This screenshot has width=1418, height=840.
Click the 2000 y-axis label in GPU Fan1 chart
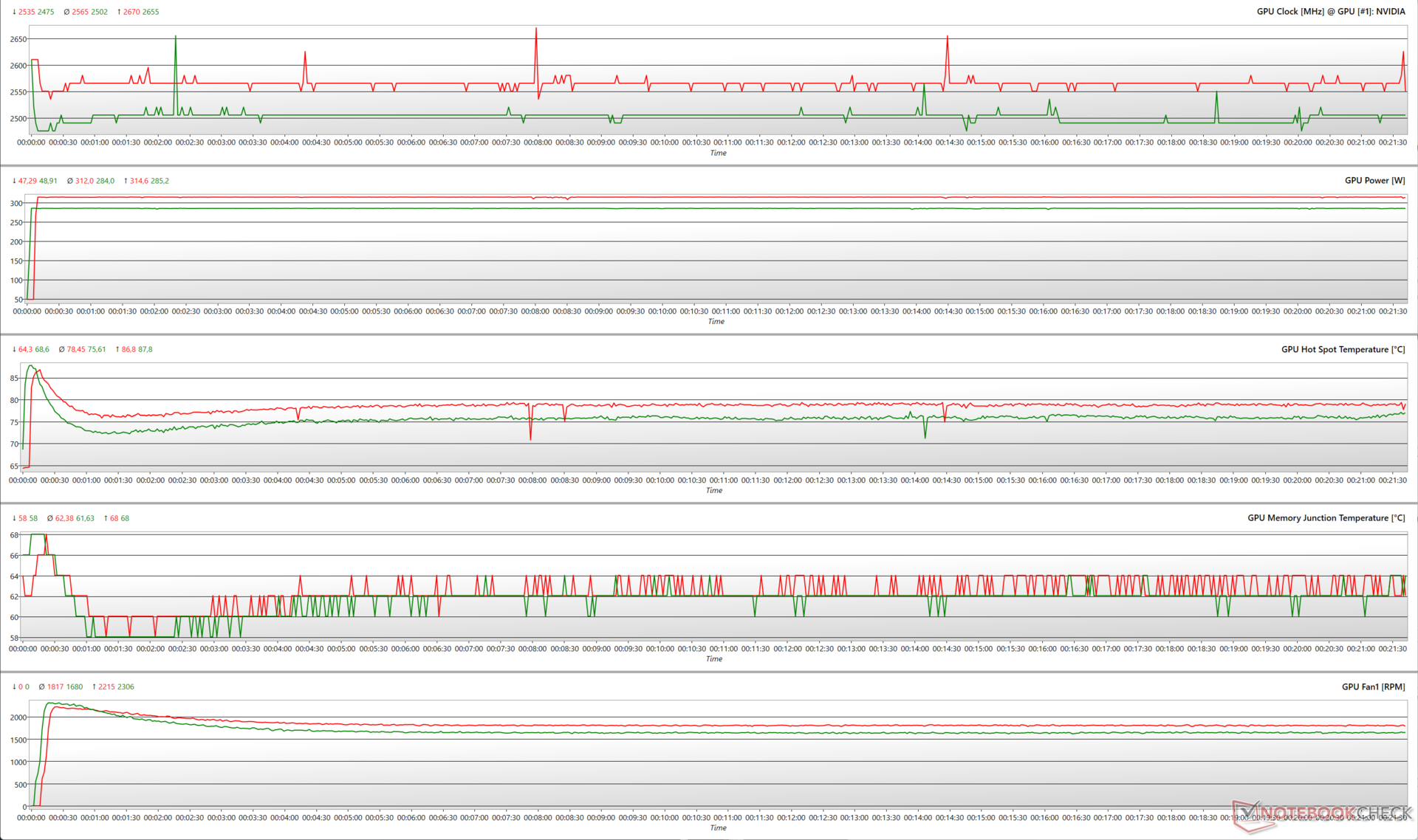18,717
